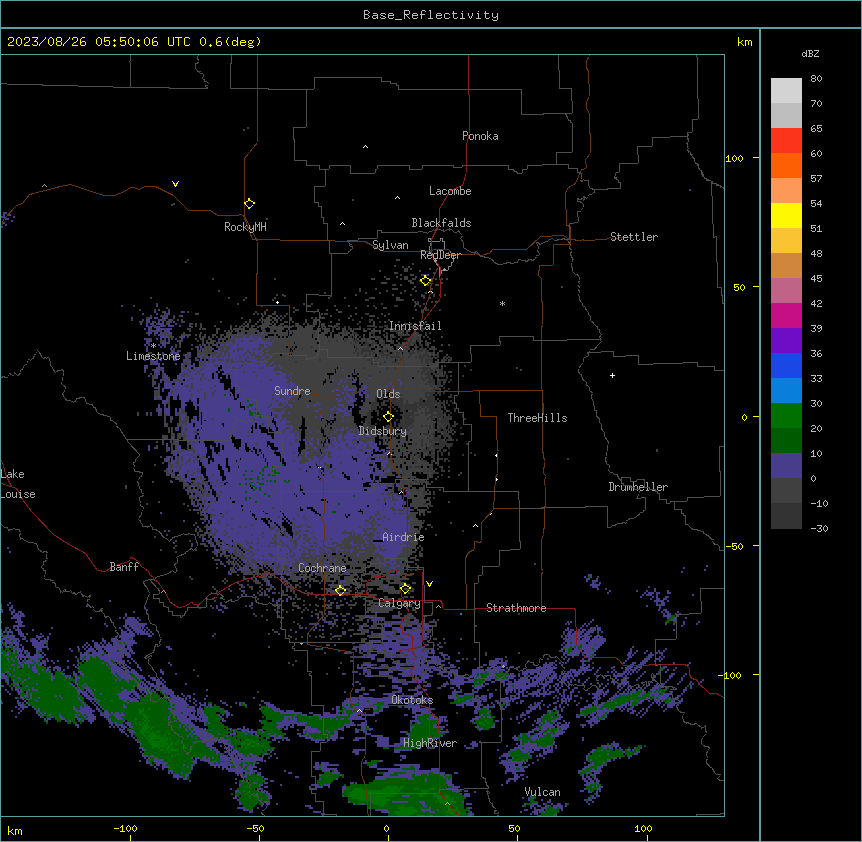Click the yellow diamond marker above RockyMH
The width and height of the screenshot is (862, 842).
pyautogui.click(x=250, y=204)
